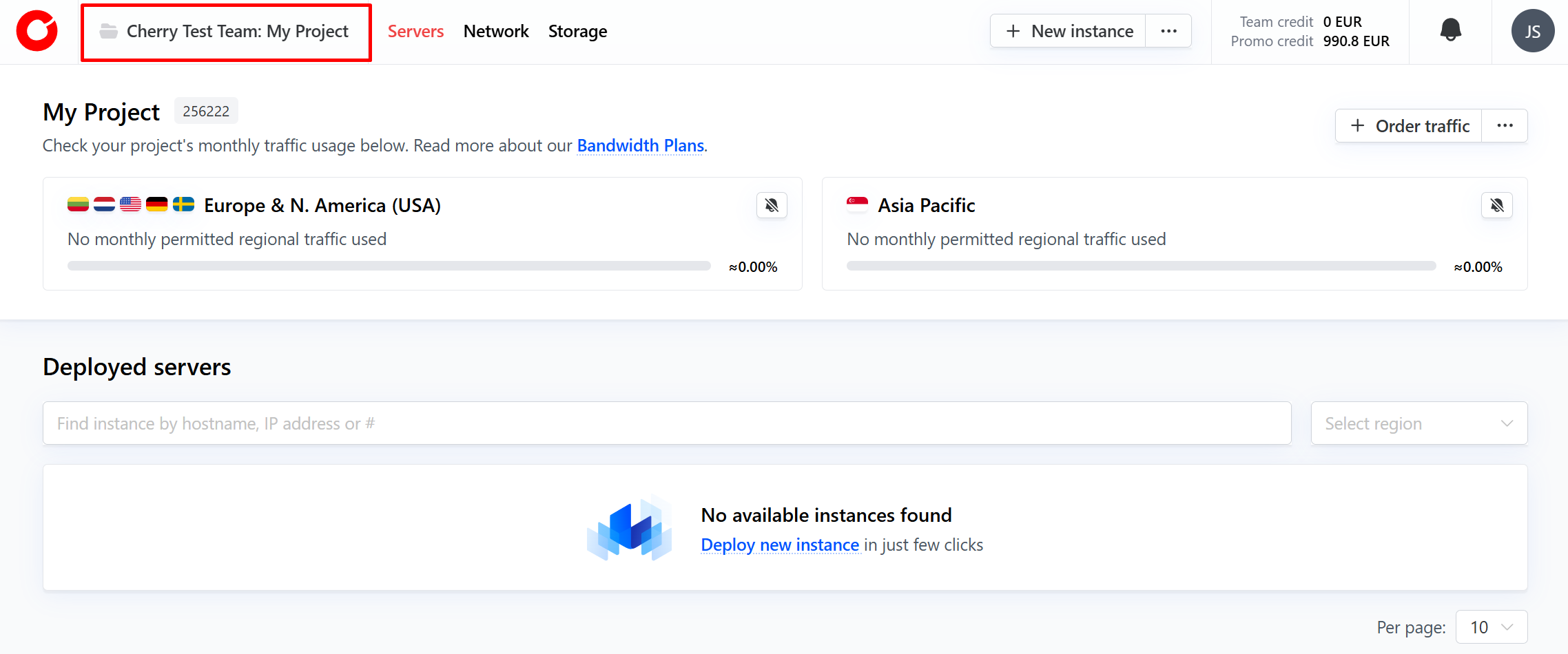Open more options next to Order traffic

(1505, 126)
